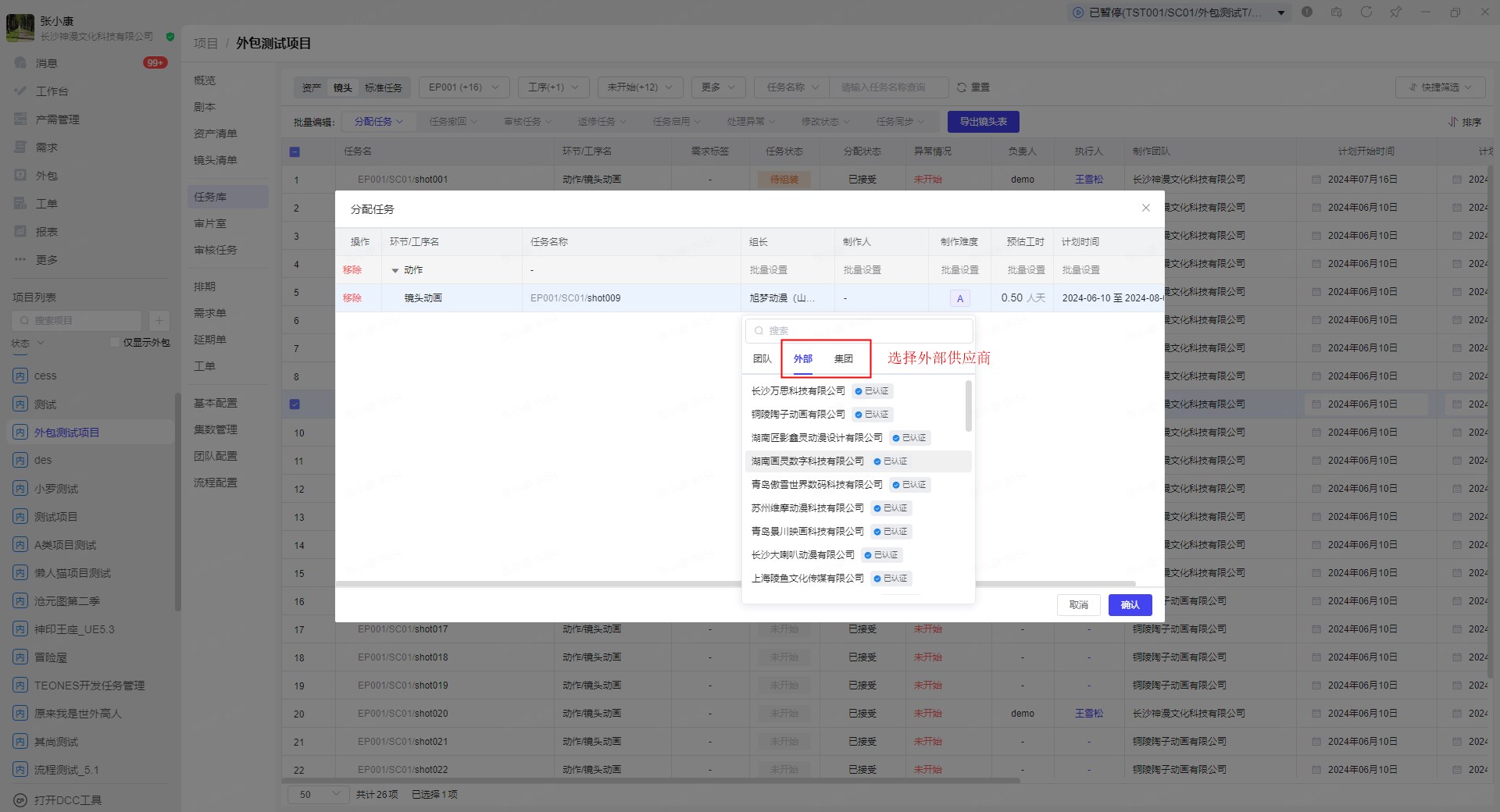Click the 确认 confirm button
This screenshot has width=1500, height=812.
pos(1129,605)
